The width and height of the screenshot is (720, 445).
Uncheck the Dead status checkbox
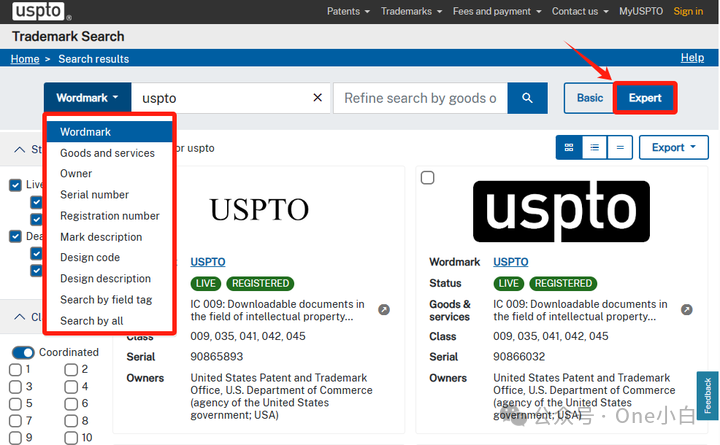(15, 237)
